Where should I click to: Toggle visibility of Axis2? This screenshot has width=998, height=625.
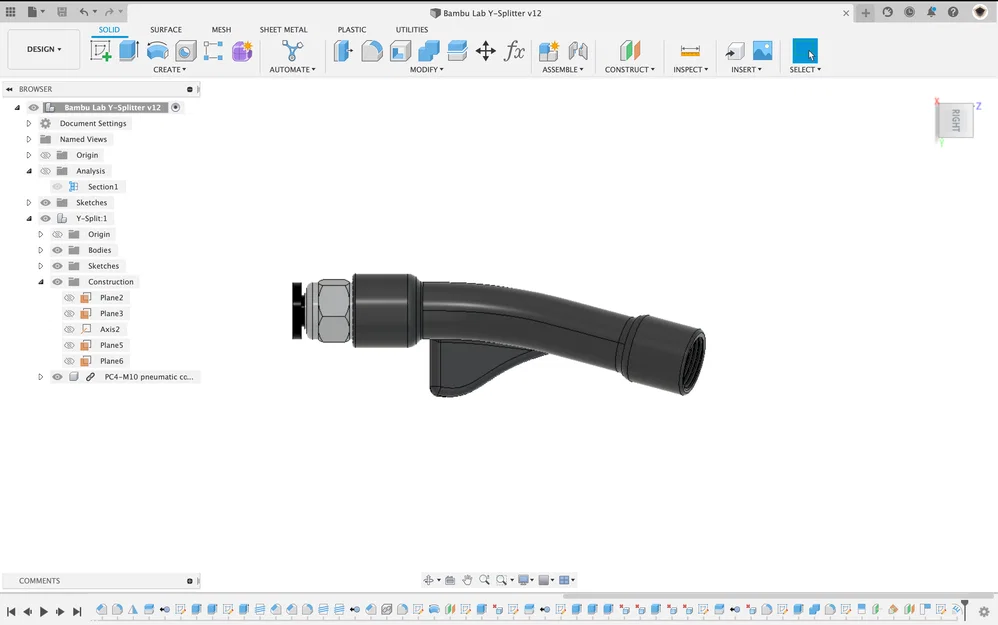(69, 330)
